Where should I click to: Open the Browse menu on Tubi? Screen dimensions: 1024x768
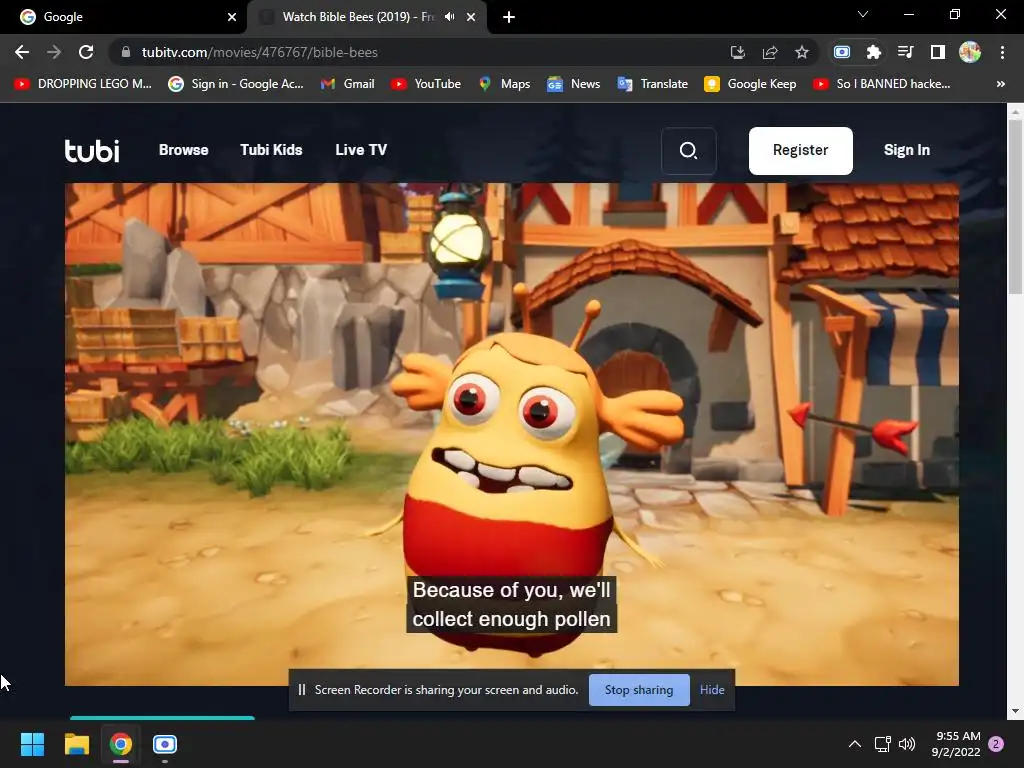[184, 150]
